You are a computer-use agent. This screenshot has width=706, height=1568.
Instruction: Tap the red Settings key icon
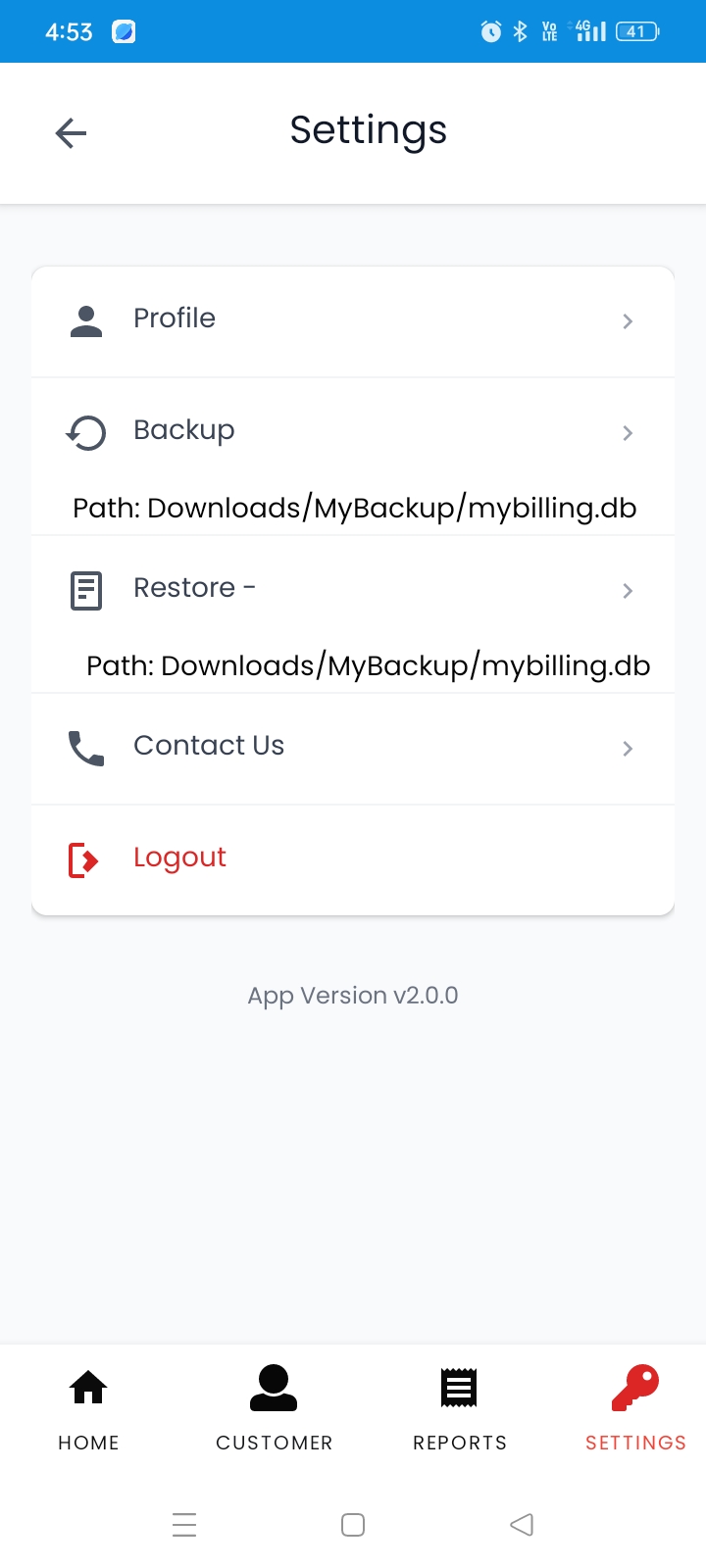click(635, 1386)
